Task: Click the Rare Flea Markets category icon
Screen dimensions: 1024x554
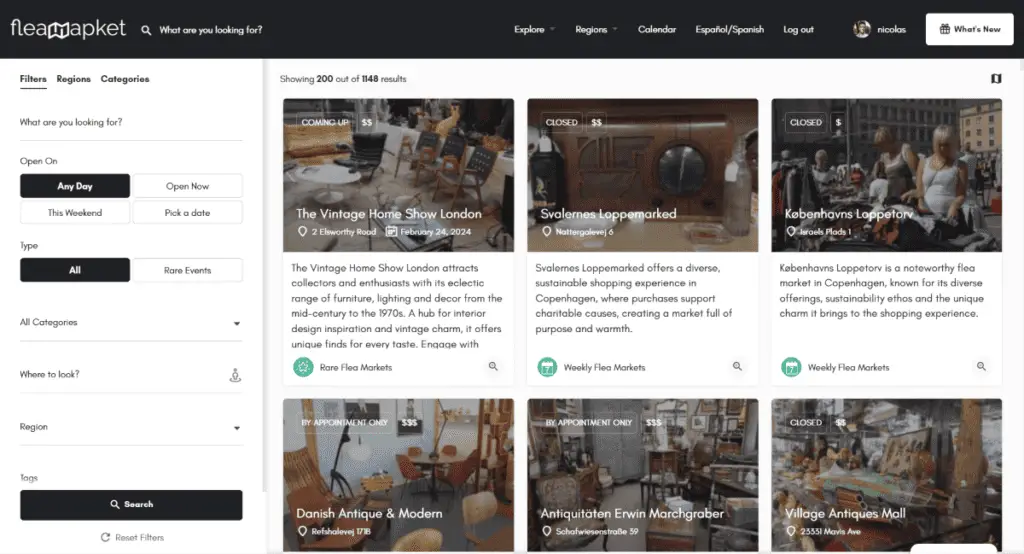Action: (x=303, y=367)
